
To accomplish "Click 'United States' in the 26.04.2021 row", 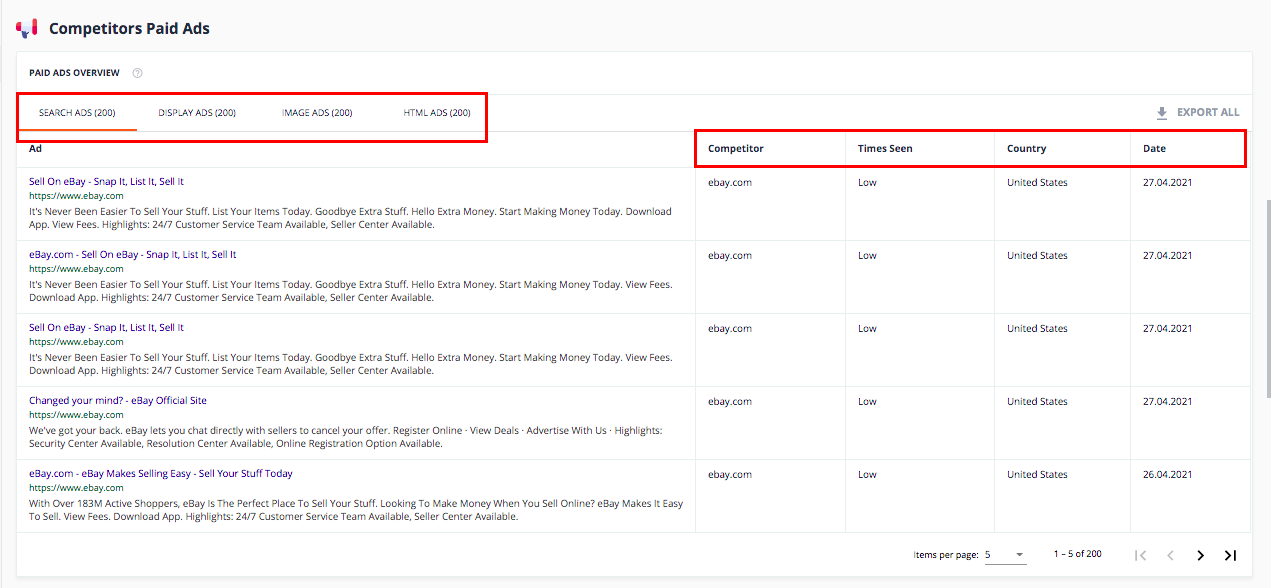I will pos(1037,474).
